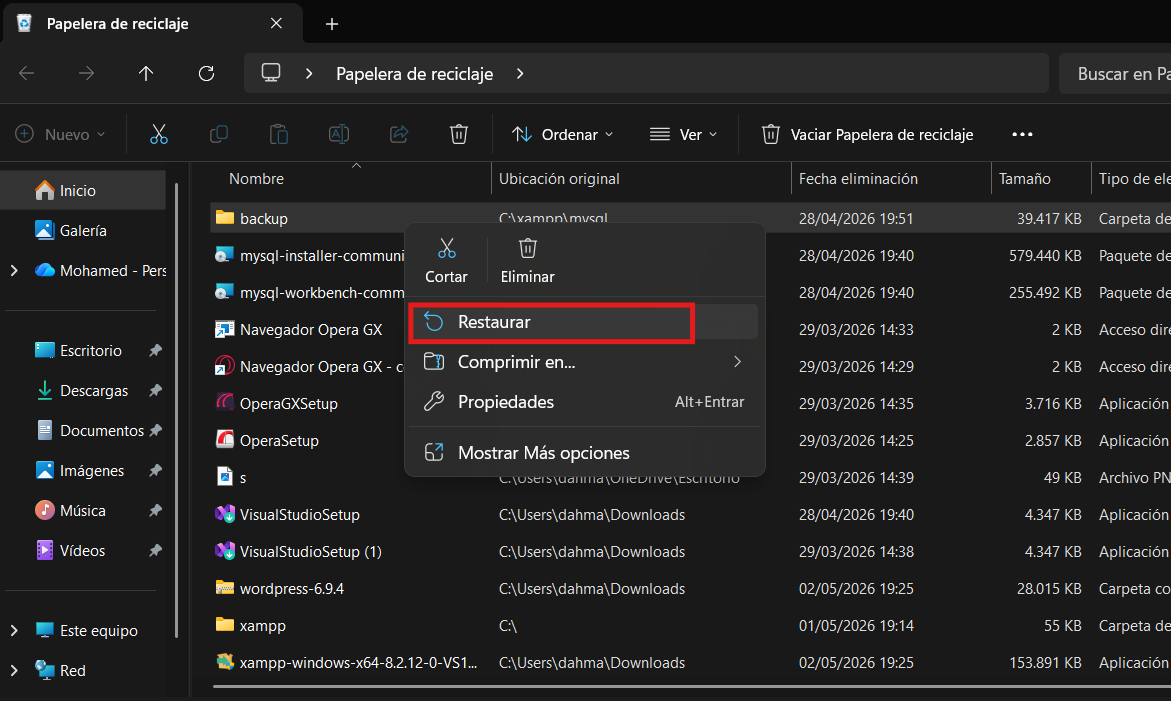Viewport: 1171px width, 701px height.
Task: Click the Delete trash icon in toolbar
Action: (x=459, y=134)
